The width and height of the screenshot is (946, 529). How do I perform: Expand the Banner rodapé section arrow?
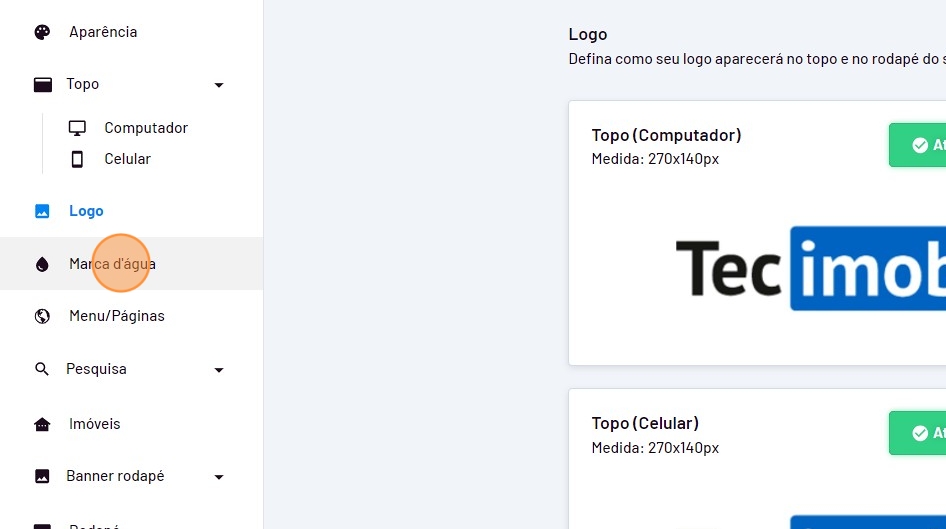pyautogui.click(x=219, y=477)
